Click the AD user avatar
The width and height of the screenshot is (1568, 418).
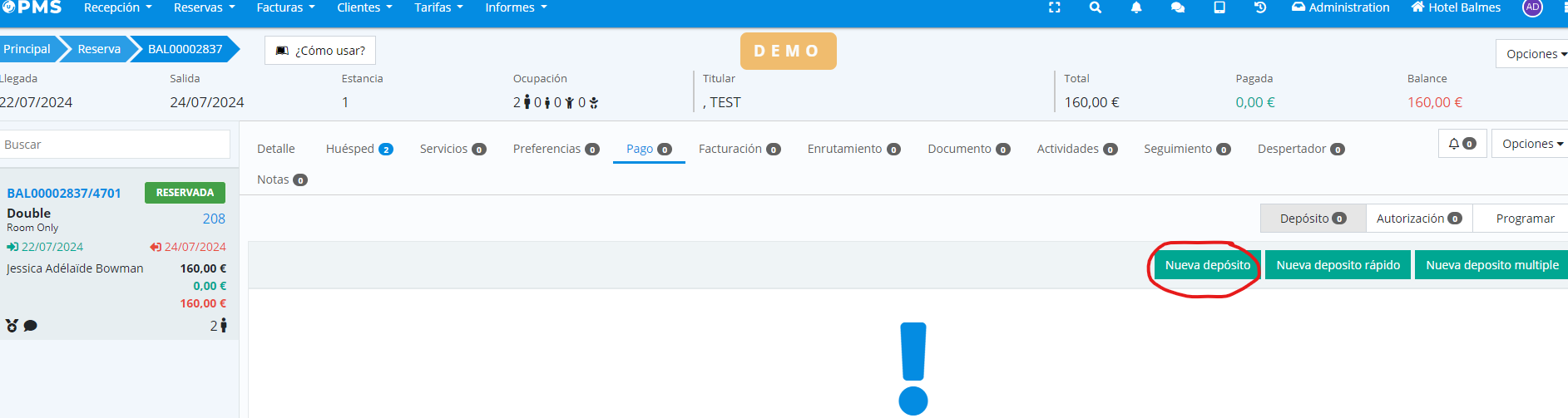click(x=1532, y=7)
